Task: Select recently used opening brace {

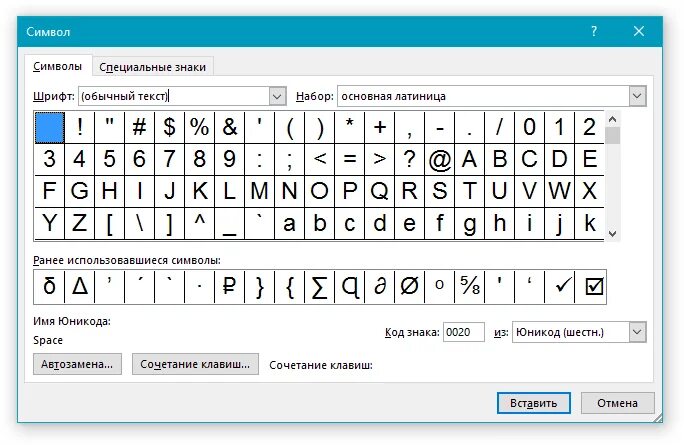Action: coord(290,287)
